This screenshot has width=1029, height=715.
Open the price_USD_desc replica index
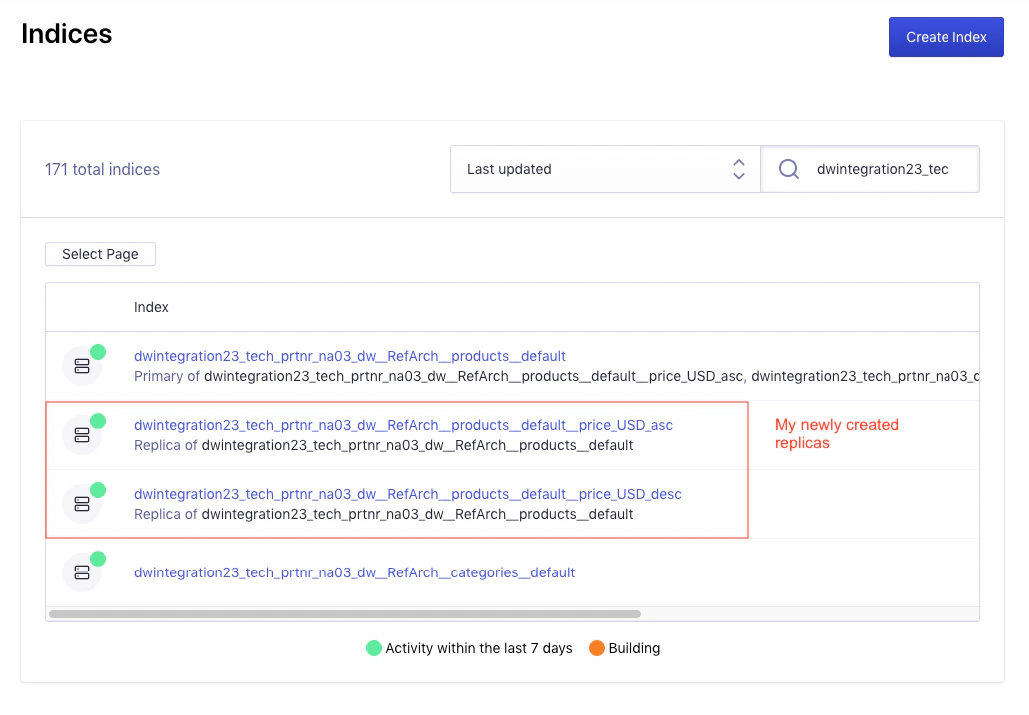(407, 494)
